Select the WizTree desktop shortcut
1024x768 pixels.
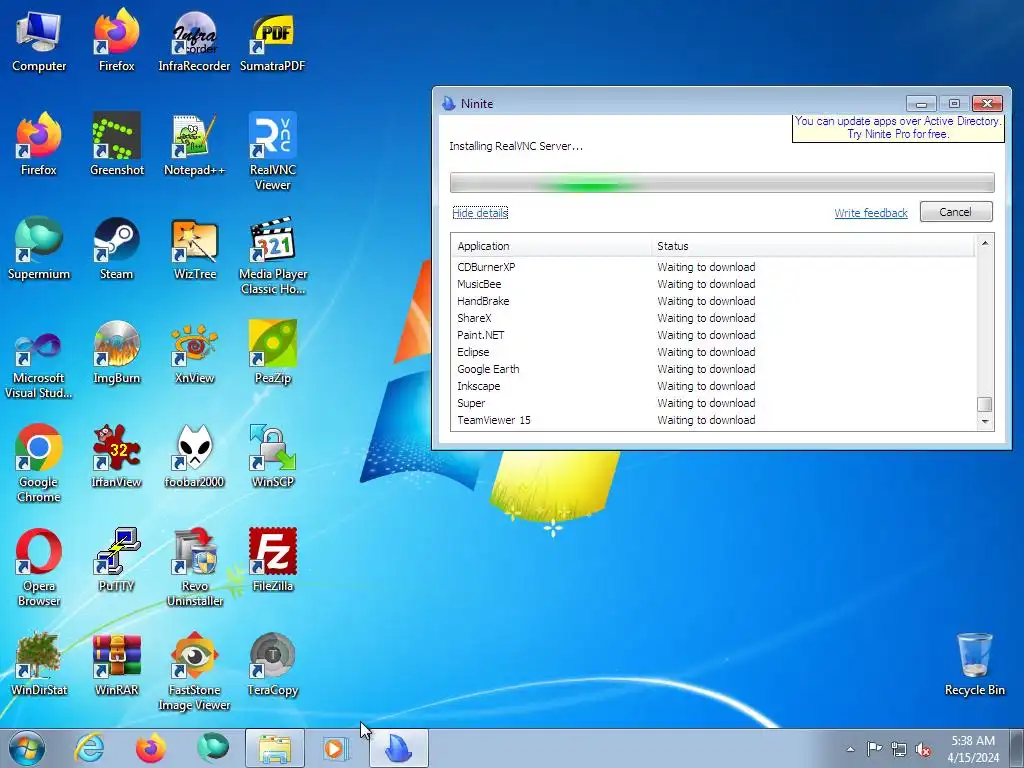(x=194, y=249)
